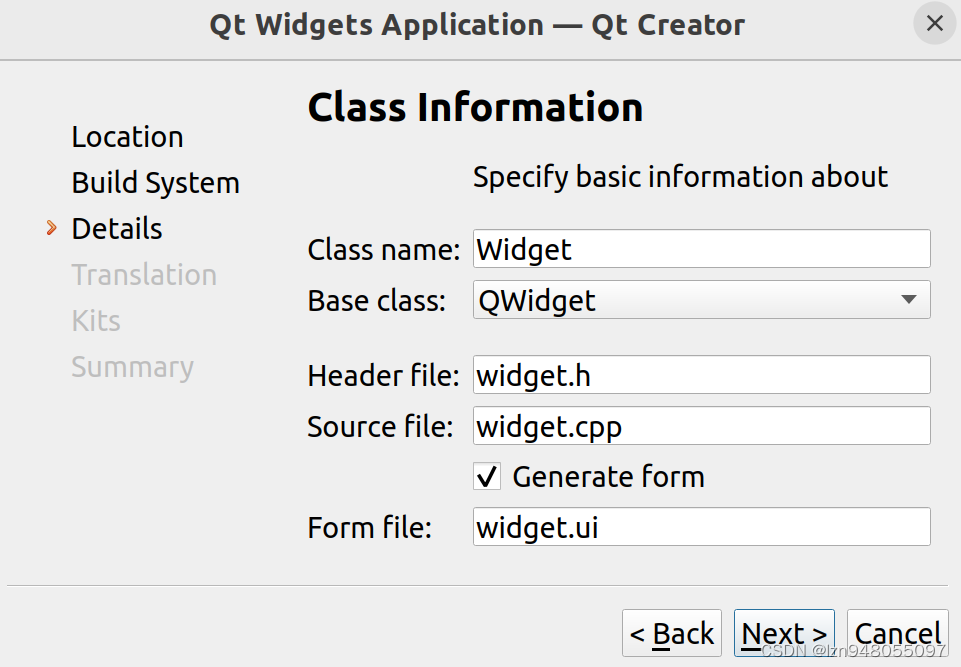Click the Generate form label text
Image resolution: width=961 pixels, height=667 pixels.
(609, 477)
